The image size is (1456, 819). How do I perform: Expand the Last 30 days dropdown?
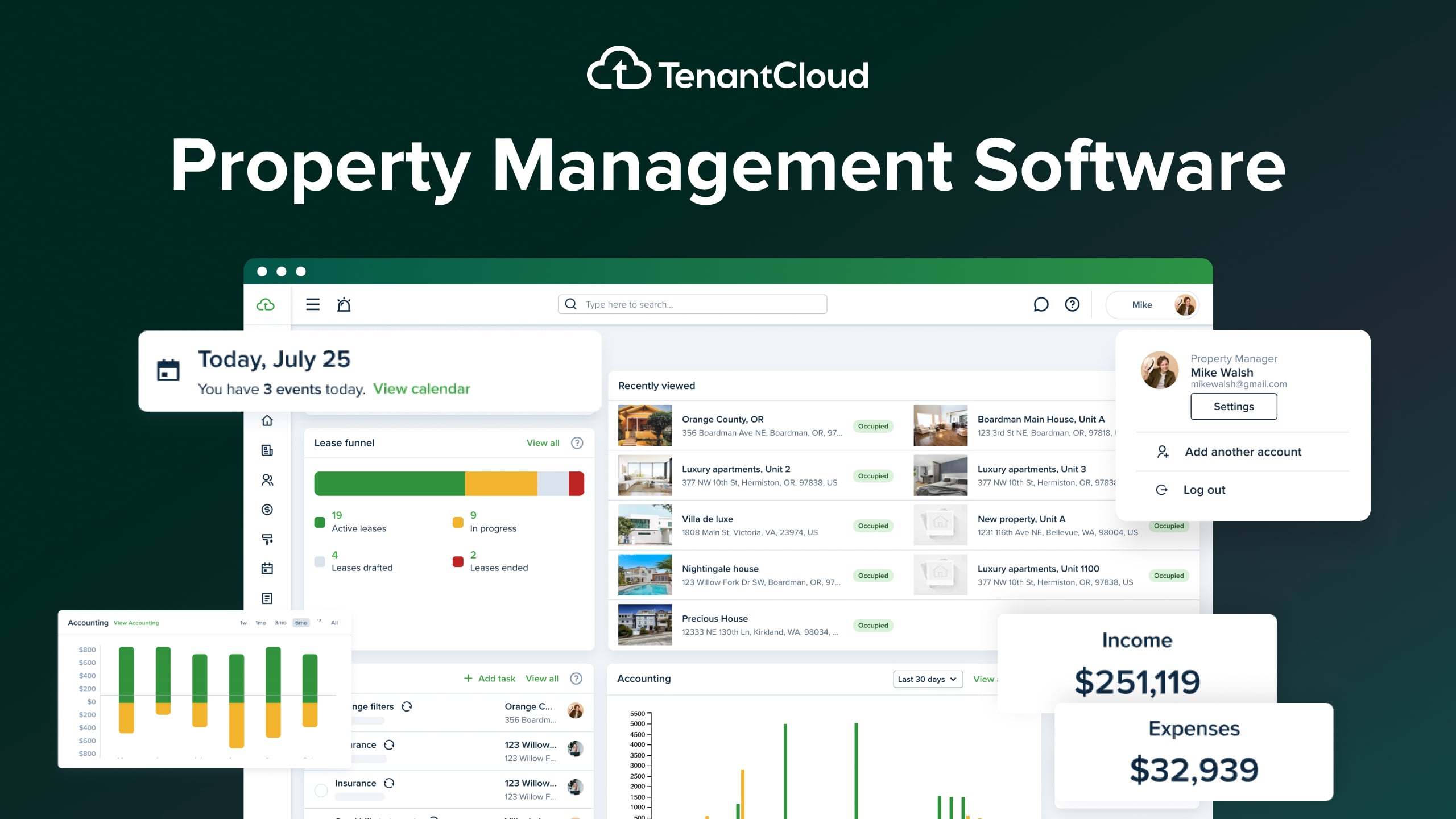point(927,679)
